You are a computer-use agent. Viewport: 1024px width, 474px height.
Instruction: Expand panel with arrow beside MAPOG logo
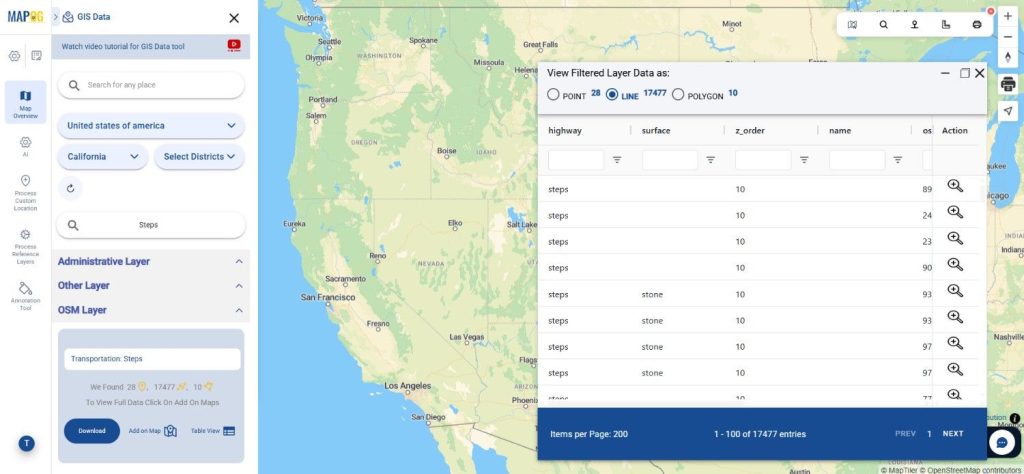56,17
